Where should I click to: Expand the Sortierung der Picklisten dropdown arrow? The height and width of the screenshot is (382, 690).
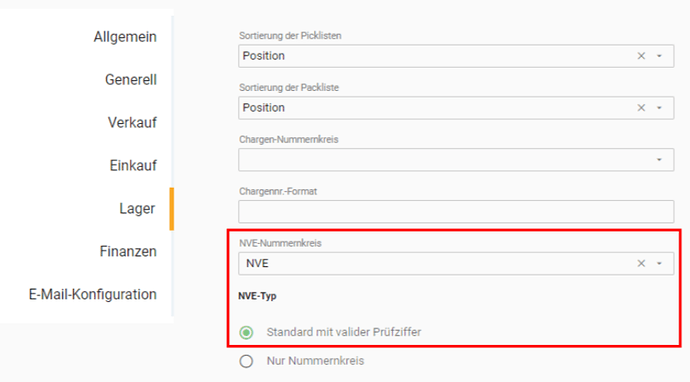(x=659, y=56)
